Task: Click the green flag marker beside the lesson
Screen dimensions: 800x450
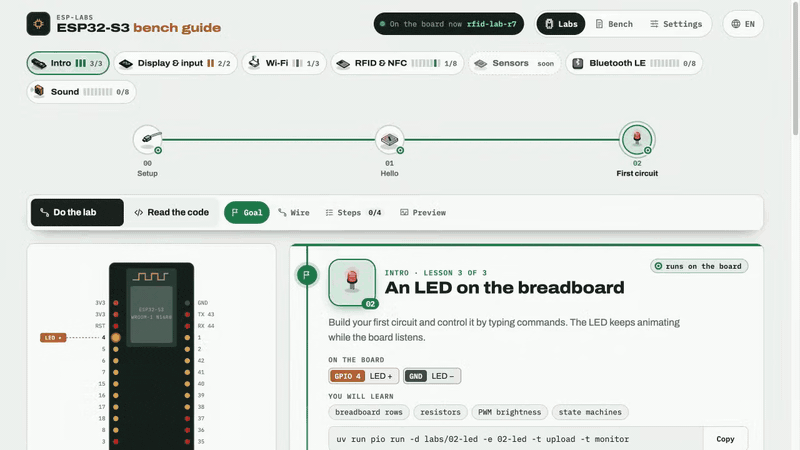Action: [x=307, y=275]
